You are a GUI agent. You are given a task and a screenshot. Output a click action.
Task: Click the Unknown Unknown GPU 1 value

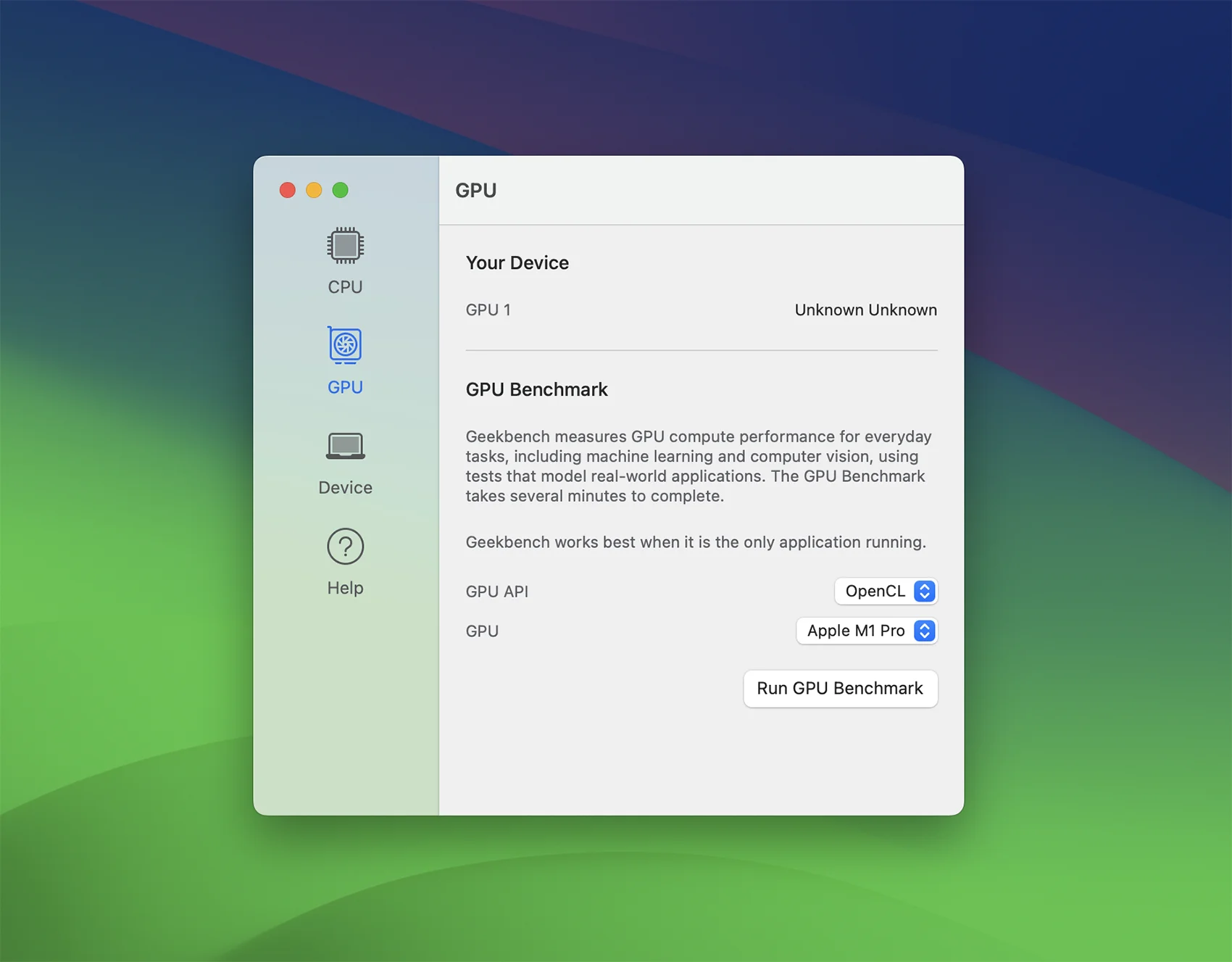865,310
